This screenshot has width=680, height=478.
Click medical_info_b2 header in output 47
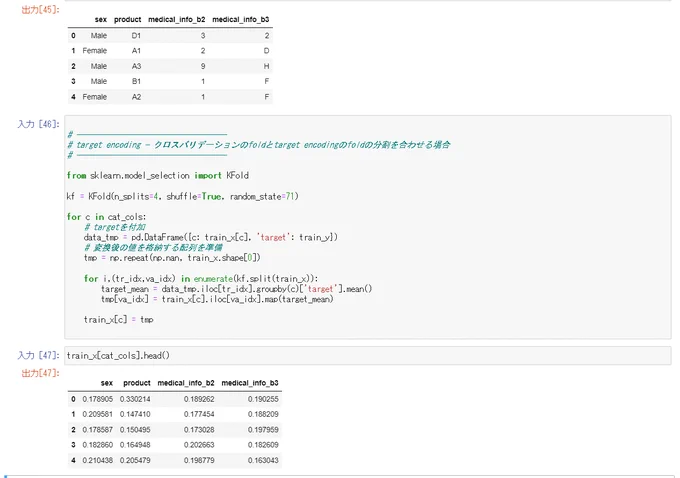186,383
